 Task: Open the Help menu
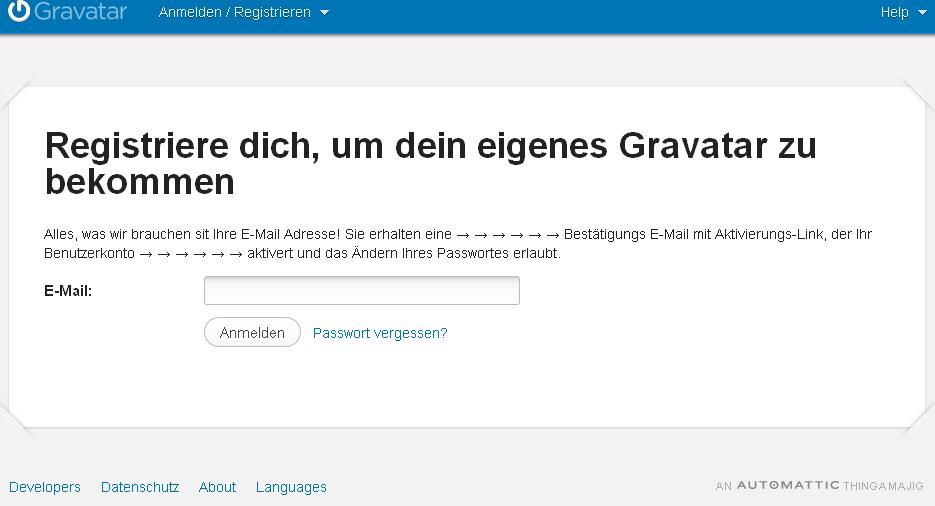(x=893, y=12)
